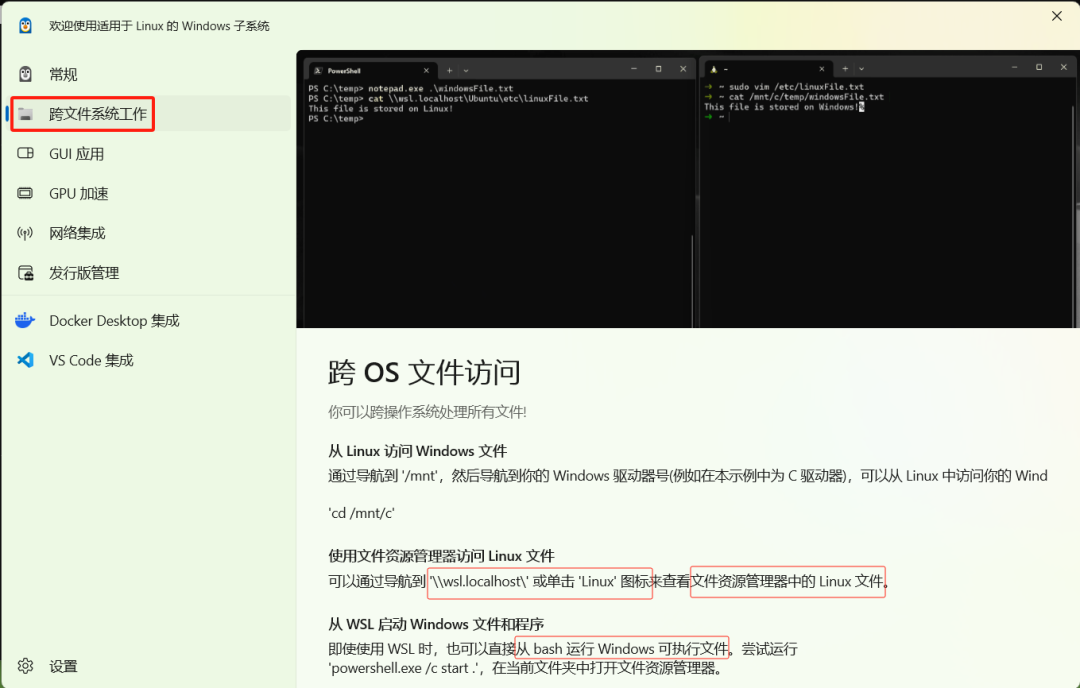Open 发行版管理 page
This screenshot has height=688, width=1080.
click(149, 273)
